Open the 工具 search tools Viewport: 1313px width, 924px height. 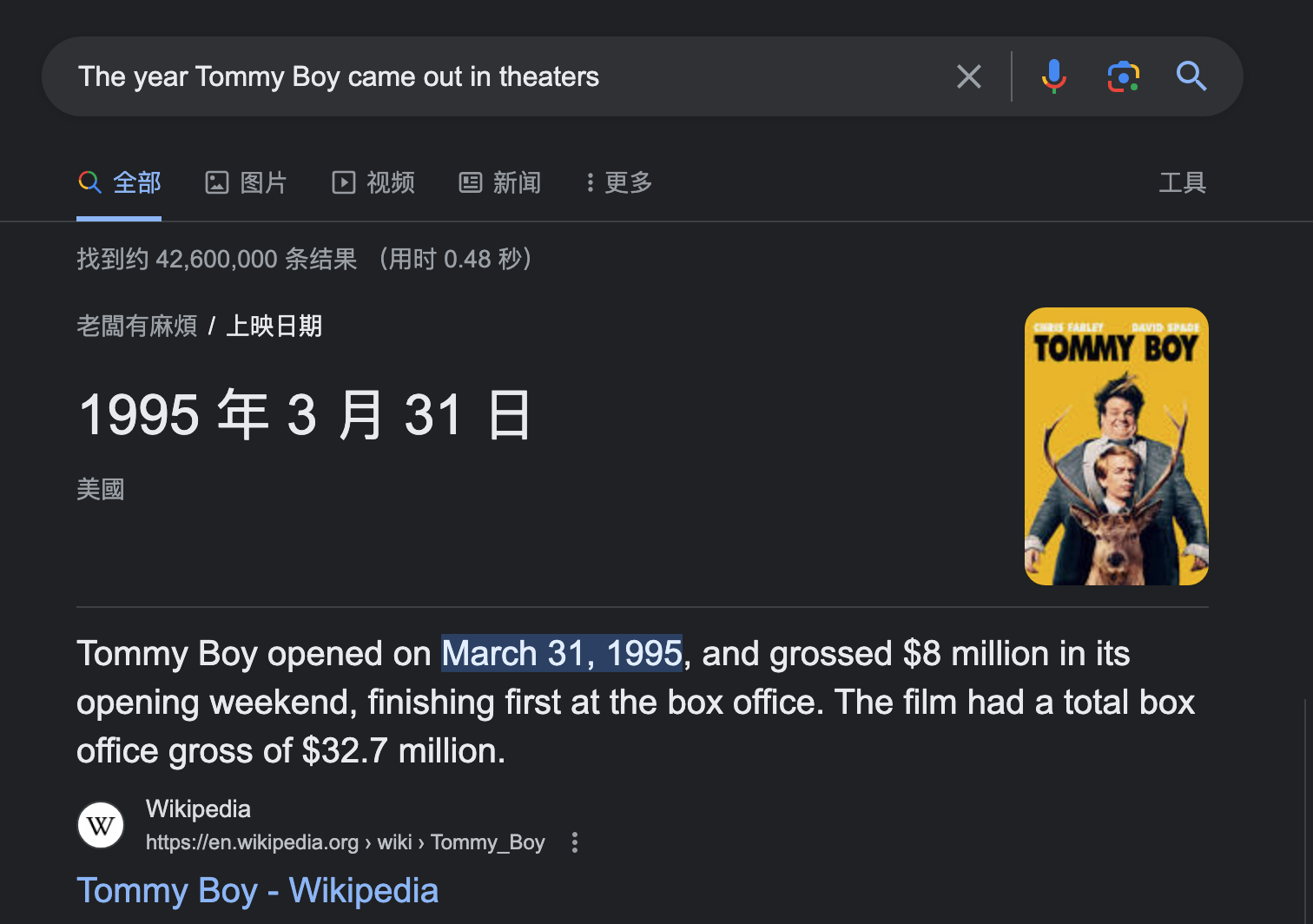pos(1182,182)
